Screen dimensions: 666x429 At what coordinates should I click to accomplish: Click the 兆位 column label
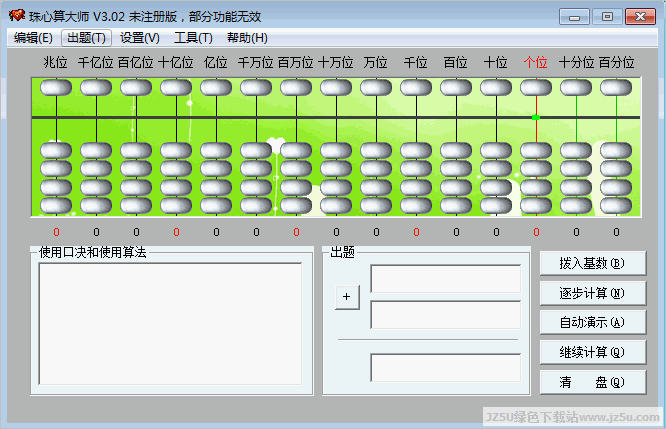(x=56, y=63)
